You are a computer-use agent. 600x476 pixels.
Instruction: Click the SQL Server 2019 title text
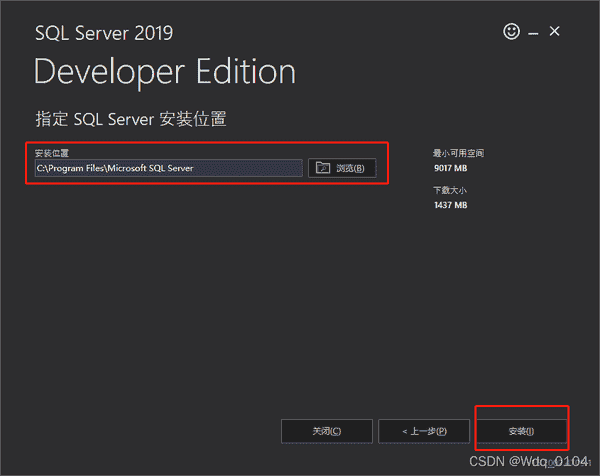(x=104, y=33)
